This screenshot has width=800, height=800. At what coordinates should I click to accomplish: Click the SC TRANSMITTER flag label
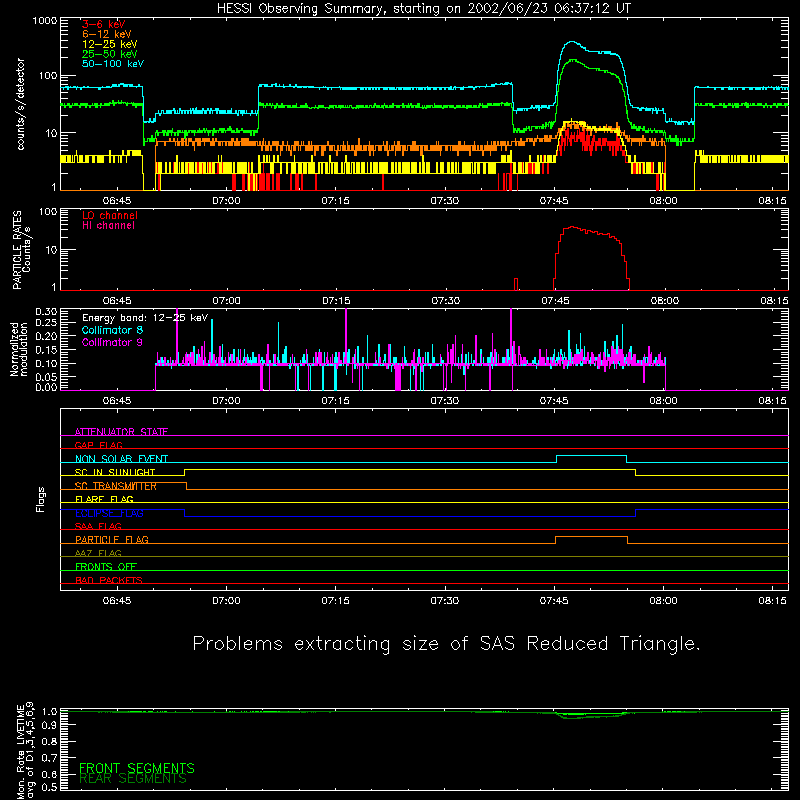(x=115, y=486)
